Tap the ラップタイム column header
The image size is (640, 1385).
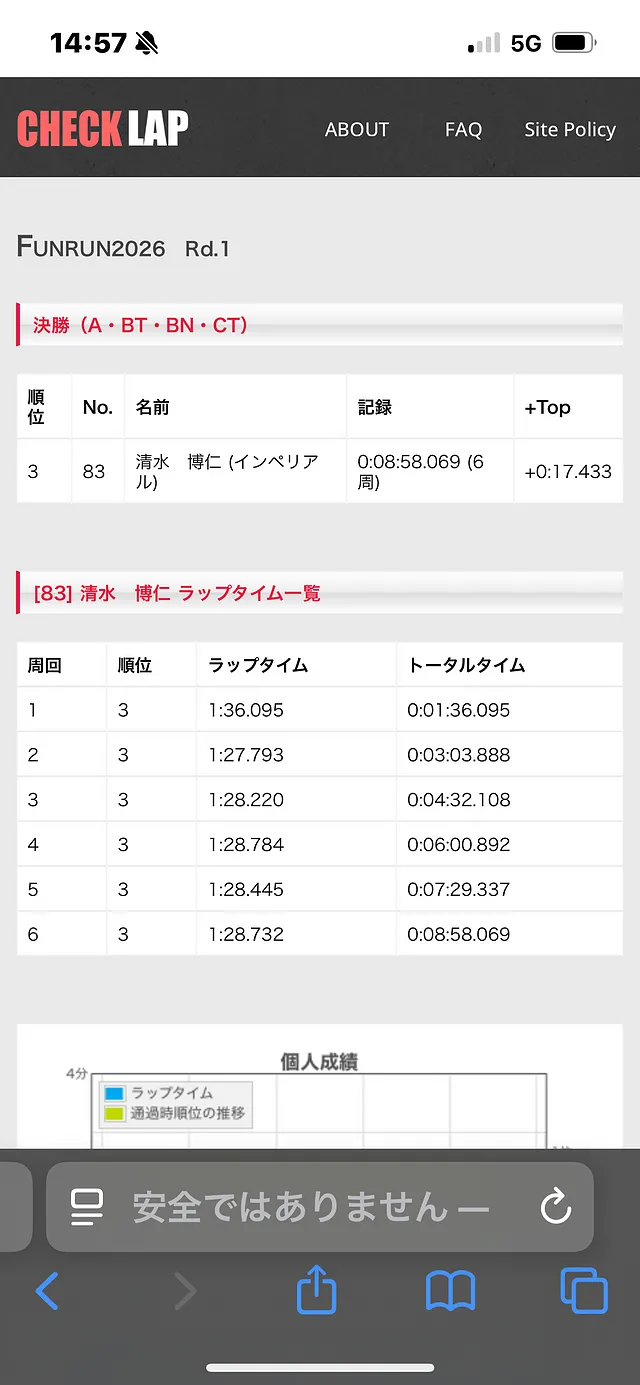tap(258, 665)
